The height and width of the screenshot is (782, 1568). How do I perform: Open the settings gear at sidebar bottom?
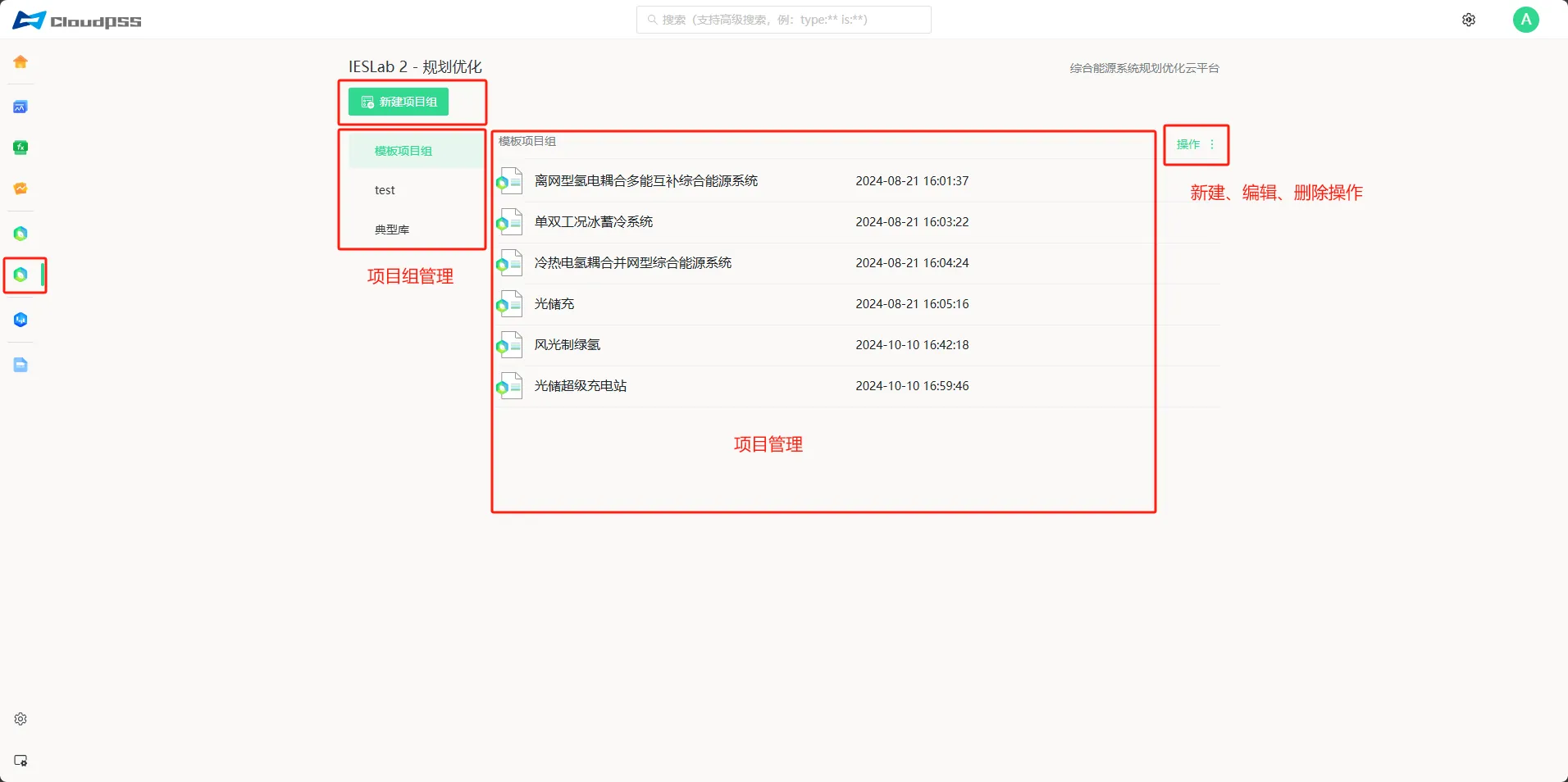click(x=20, y=719)
